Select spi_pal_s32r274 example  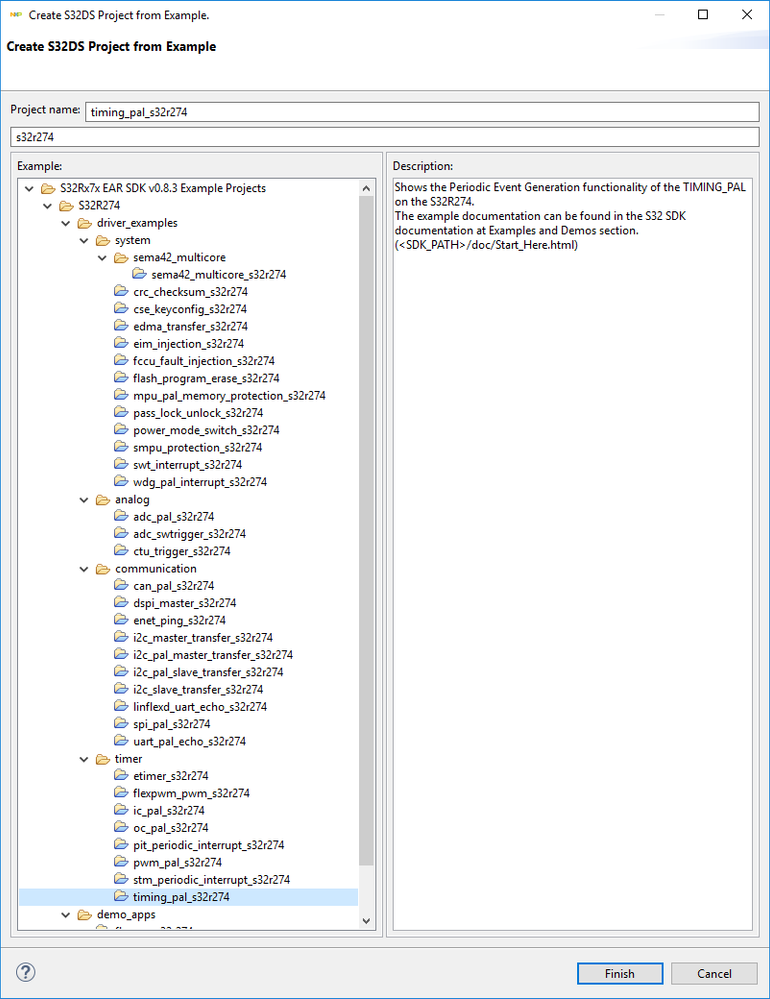[171, 723]
